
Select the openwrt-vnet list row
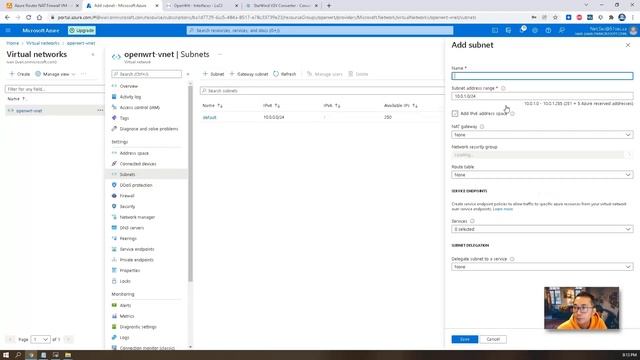[x=54, y=111]
